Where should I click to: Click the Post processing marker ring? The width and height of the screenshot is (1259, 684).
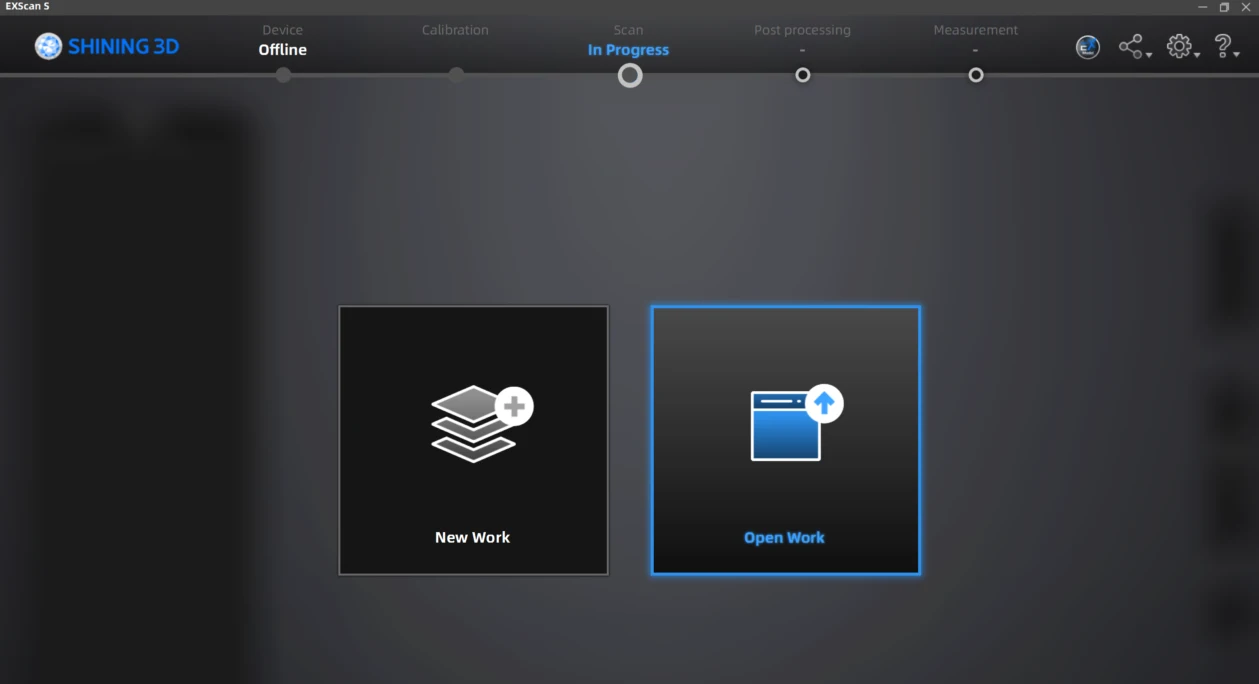coord(802,75)
